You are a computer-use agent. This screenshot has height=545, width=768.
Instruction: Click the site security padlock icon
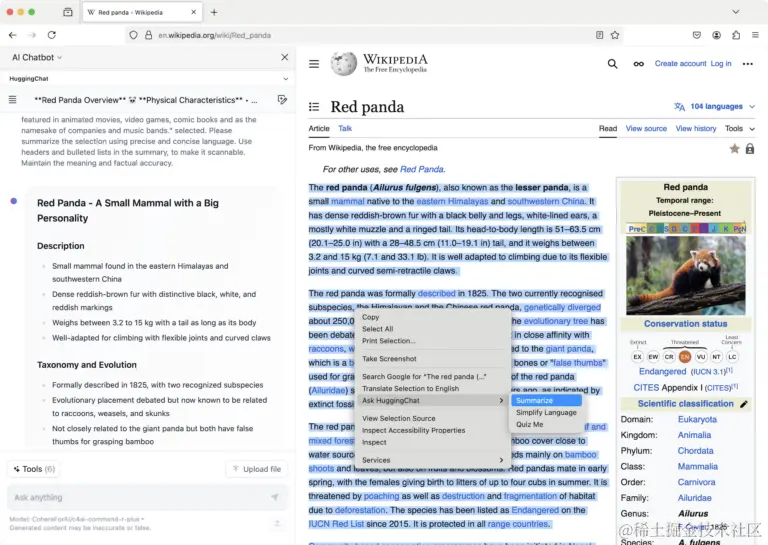coord(148,35)
